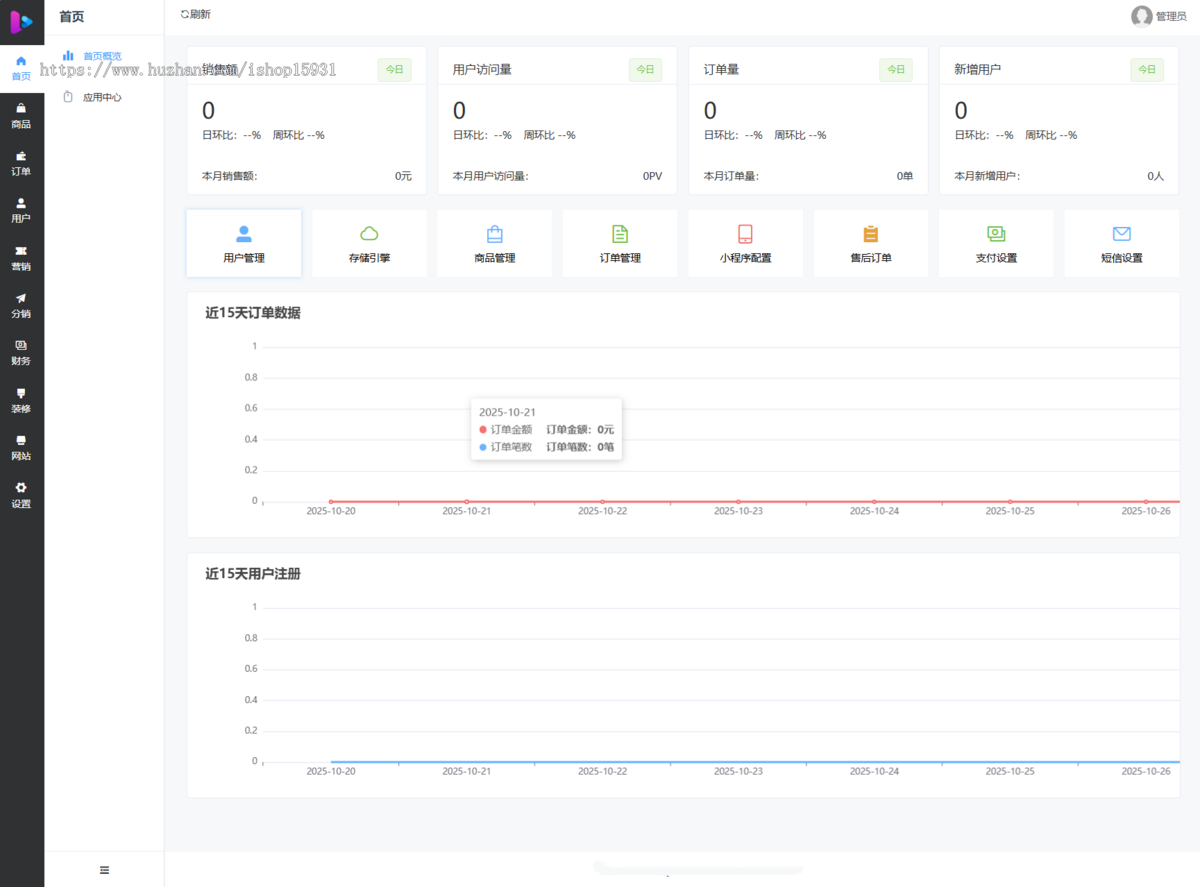Click the 售后订单 clipboard icon

click(871, 234)
